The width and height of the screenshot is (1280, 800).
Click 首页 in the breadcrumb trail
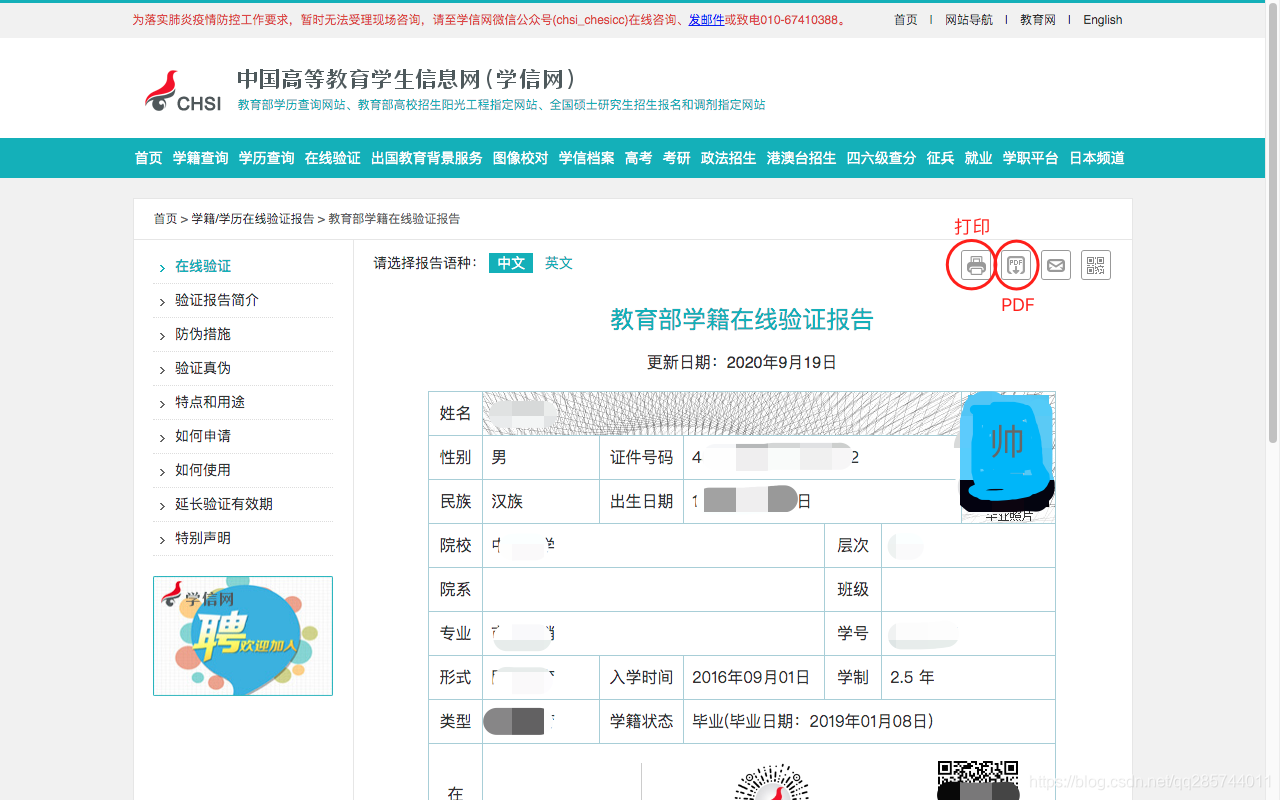(165, 219)
